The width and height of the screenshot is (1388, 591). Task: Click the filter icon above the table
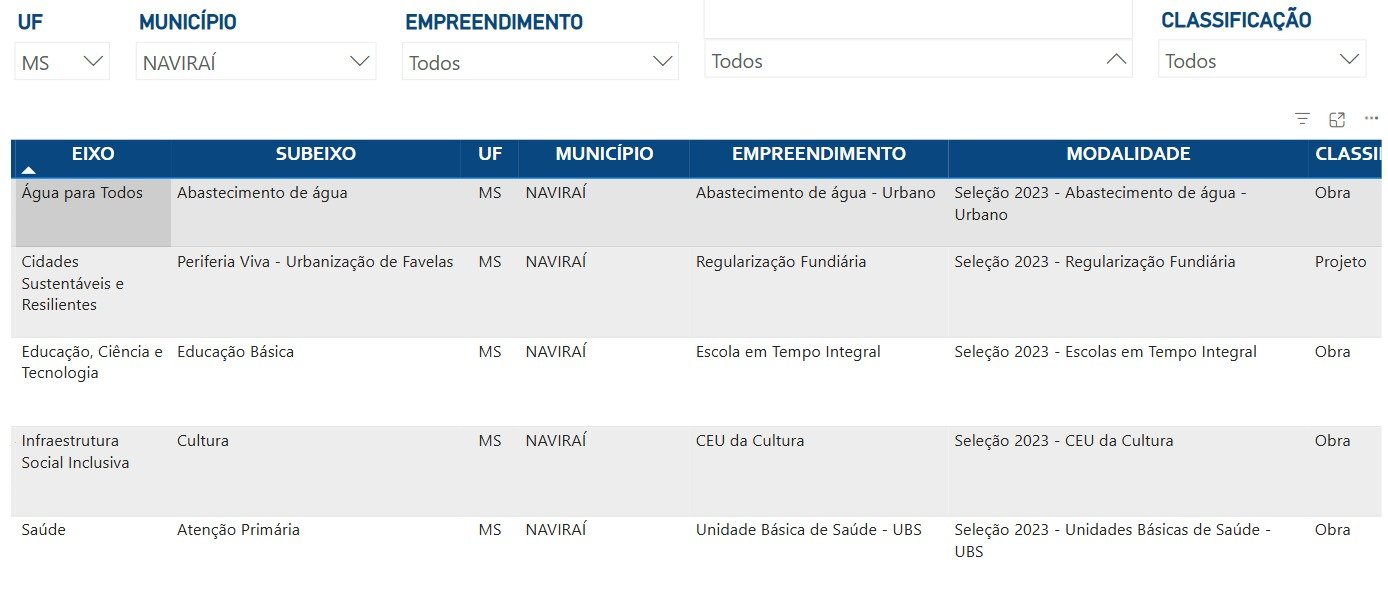[x=1302, y=119]
